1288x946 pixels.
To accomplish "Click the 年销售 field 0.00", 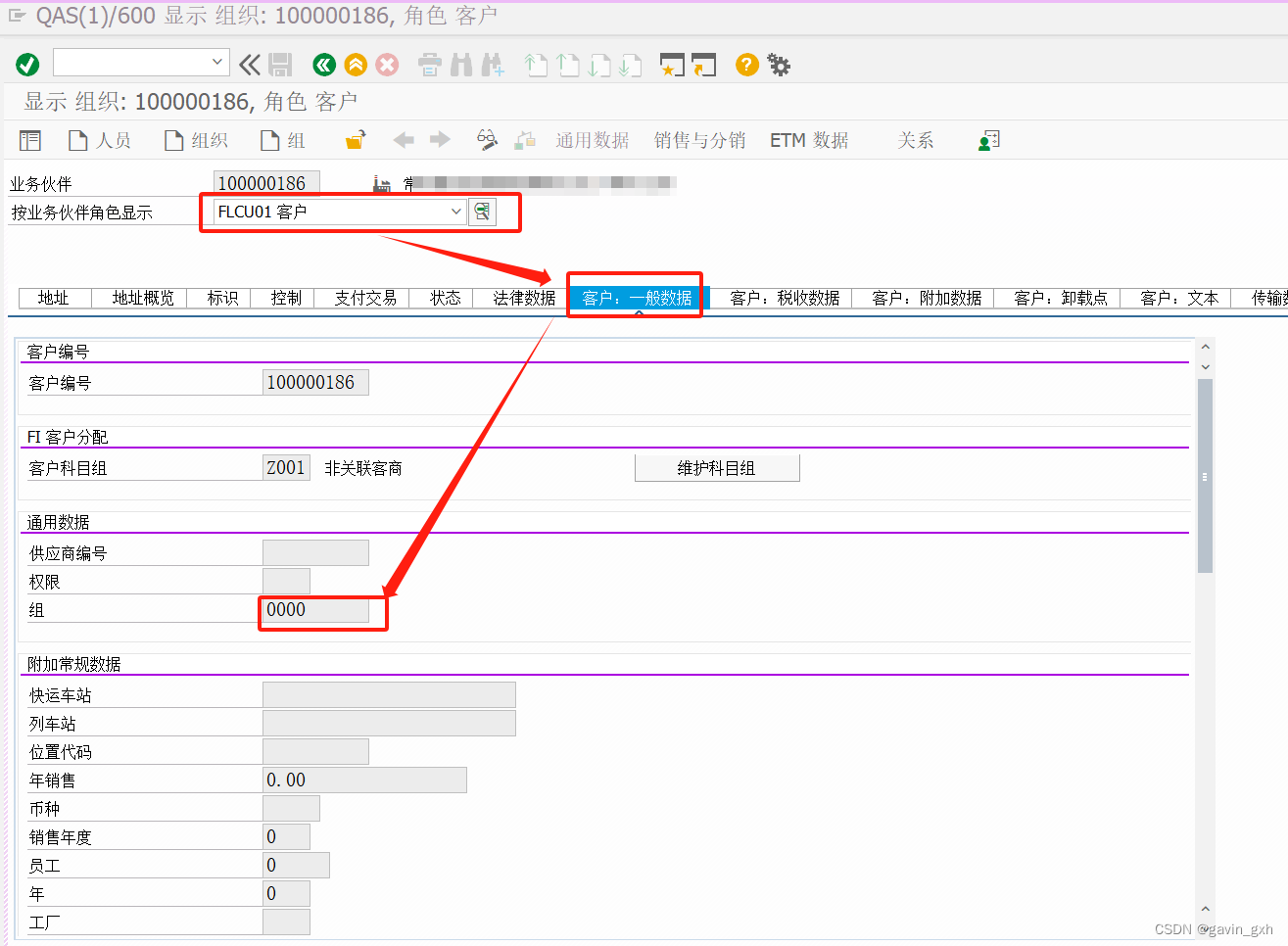I will coord(364,780).
